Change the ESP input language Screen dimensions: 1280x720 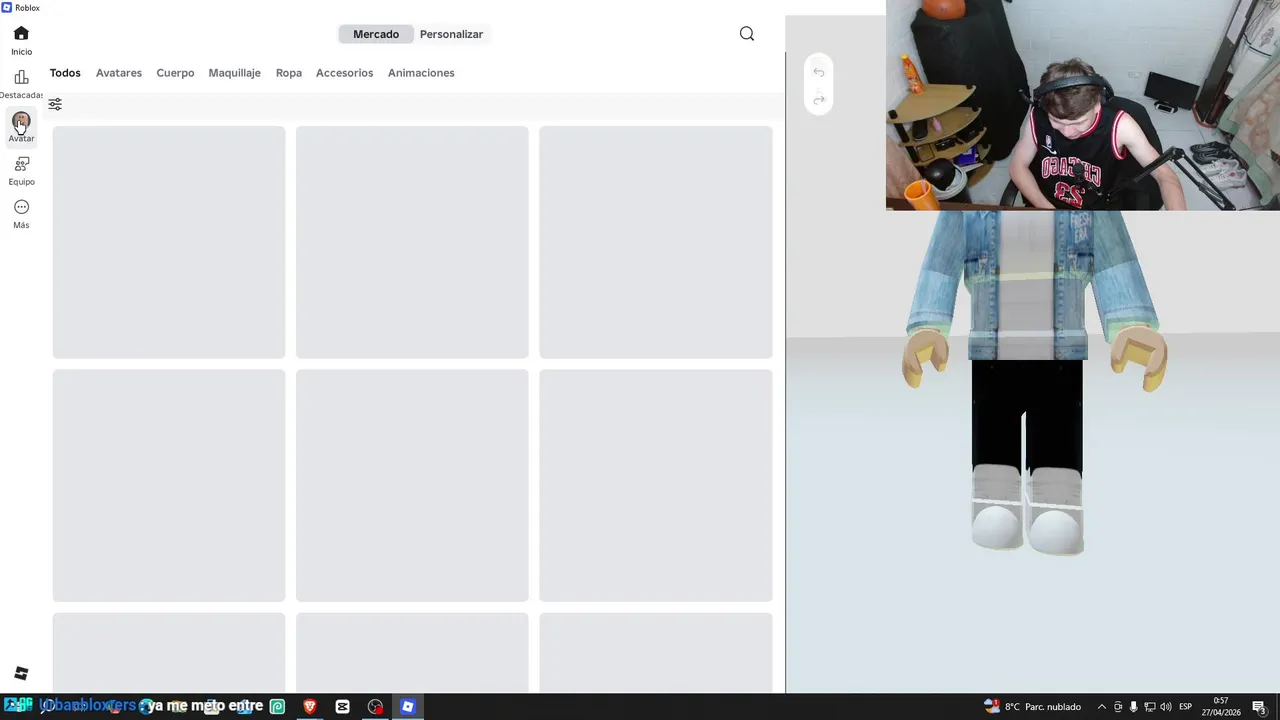tap(1186, 706)
